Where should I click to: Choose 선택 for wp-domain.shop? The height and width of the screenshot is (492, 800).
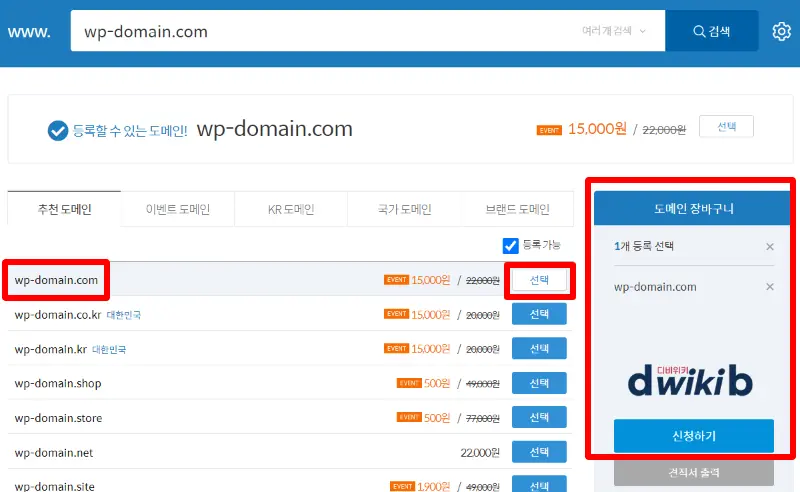coord(539,383)
